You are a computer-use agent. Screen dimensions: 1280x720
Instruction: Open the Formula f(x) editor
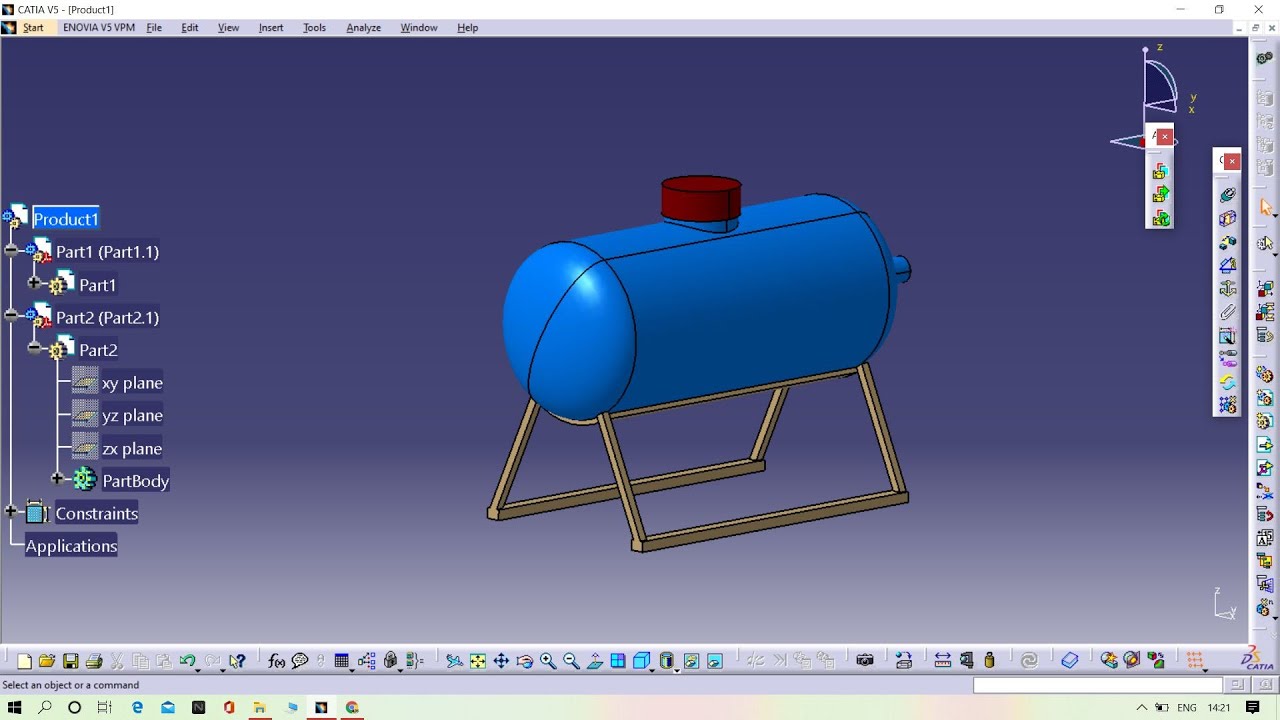276,661
